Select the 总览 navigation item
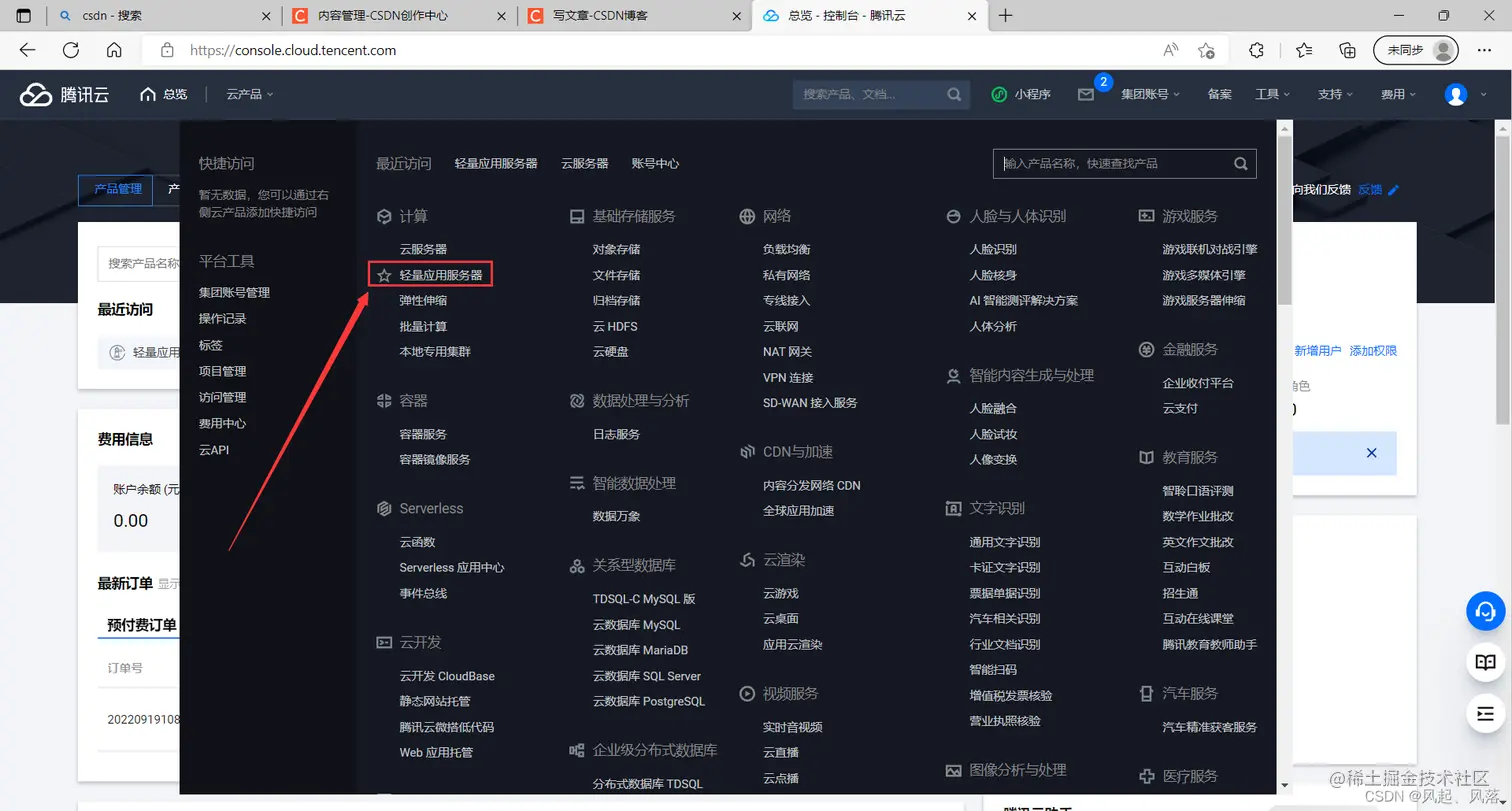 (170, 94)
